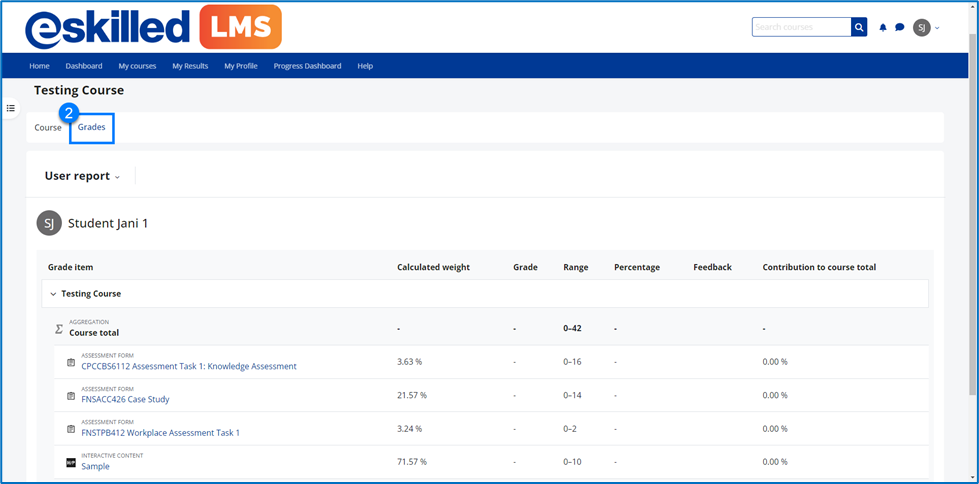The width and height of the screenshot is (979, 484).
Task: Click the 71.57 % weight value
Action: coord(412,462)
